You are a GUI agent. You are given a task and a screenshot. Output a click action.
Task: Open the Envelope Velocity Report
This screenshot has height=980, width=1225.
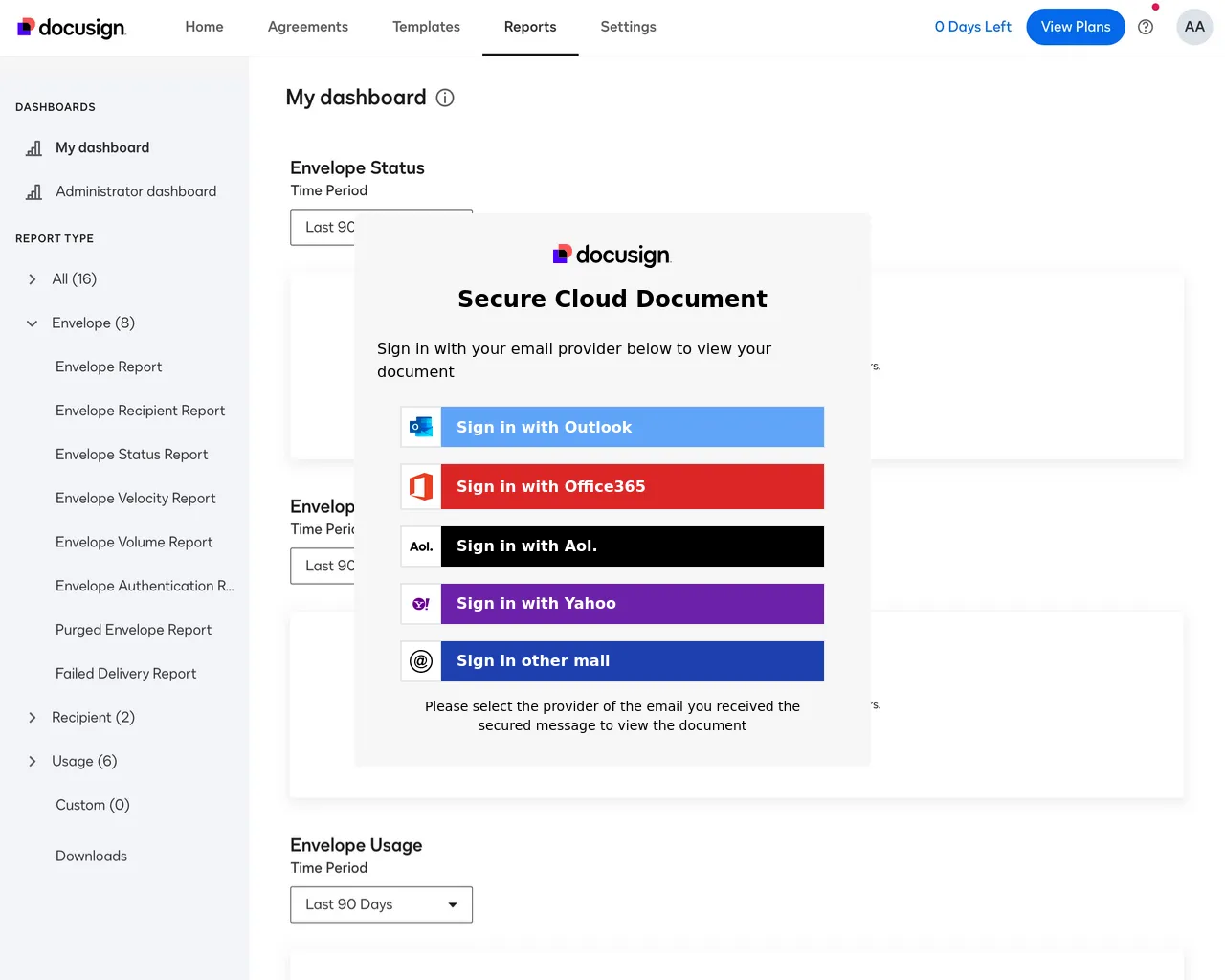click(136, 499)
